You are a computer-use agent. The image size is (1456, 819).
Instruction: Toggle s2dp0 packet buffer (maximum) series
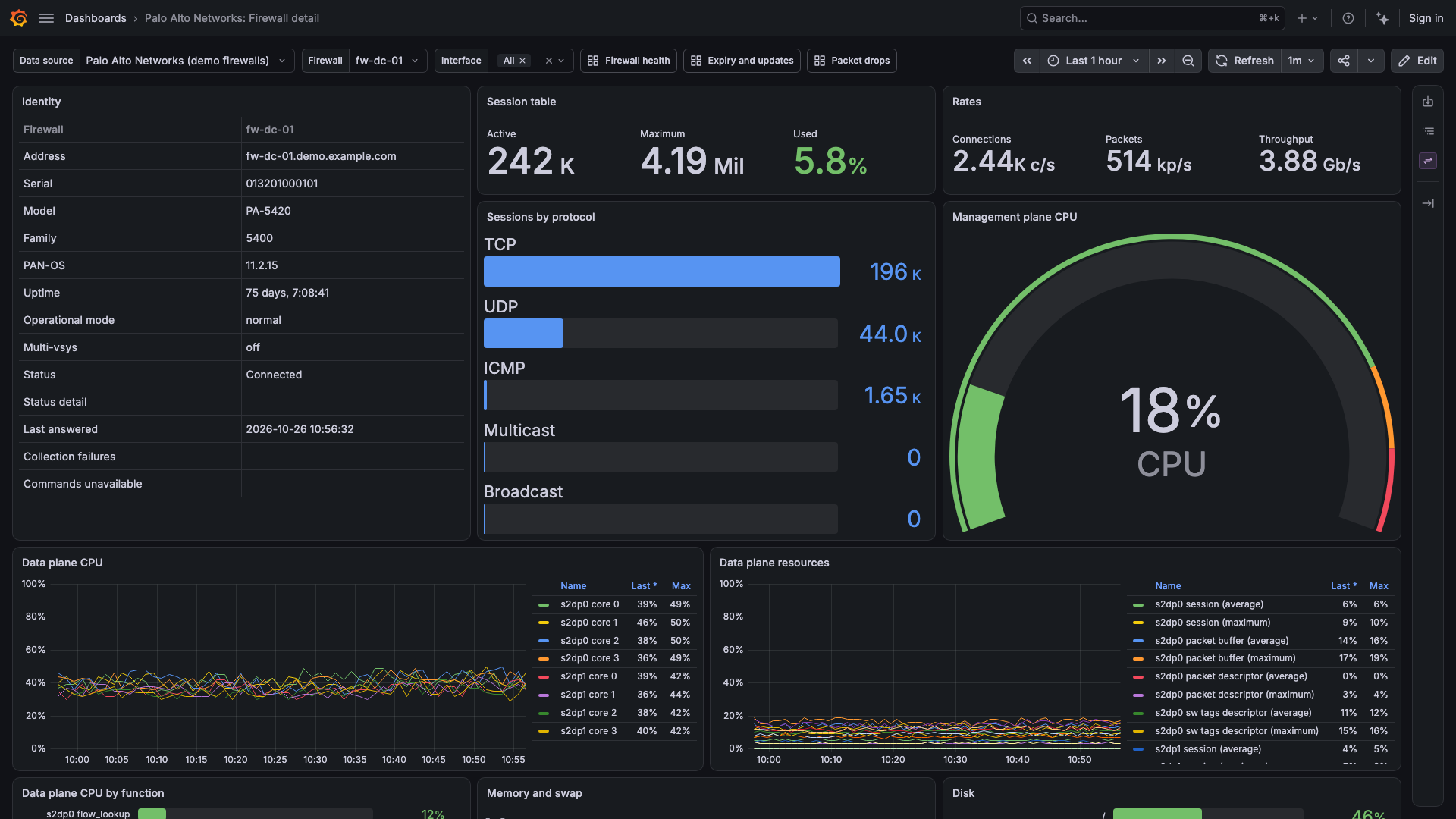pyautogui.click(x=1225, y=658)
